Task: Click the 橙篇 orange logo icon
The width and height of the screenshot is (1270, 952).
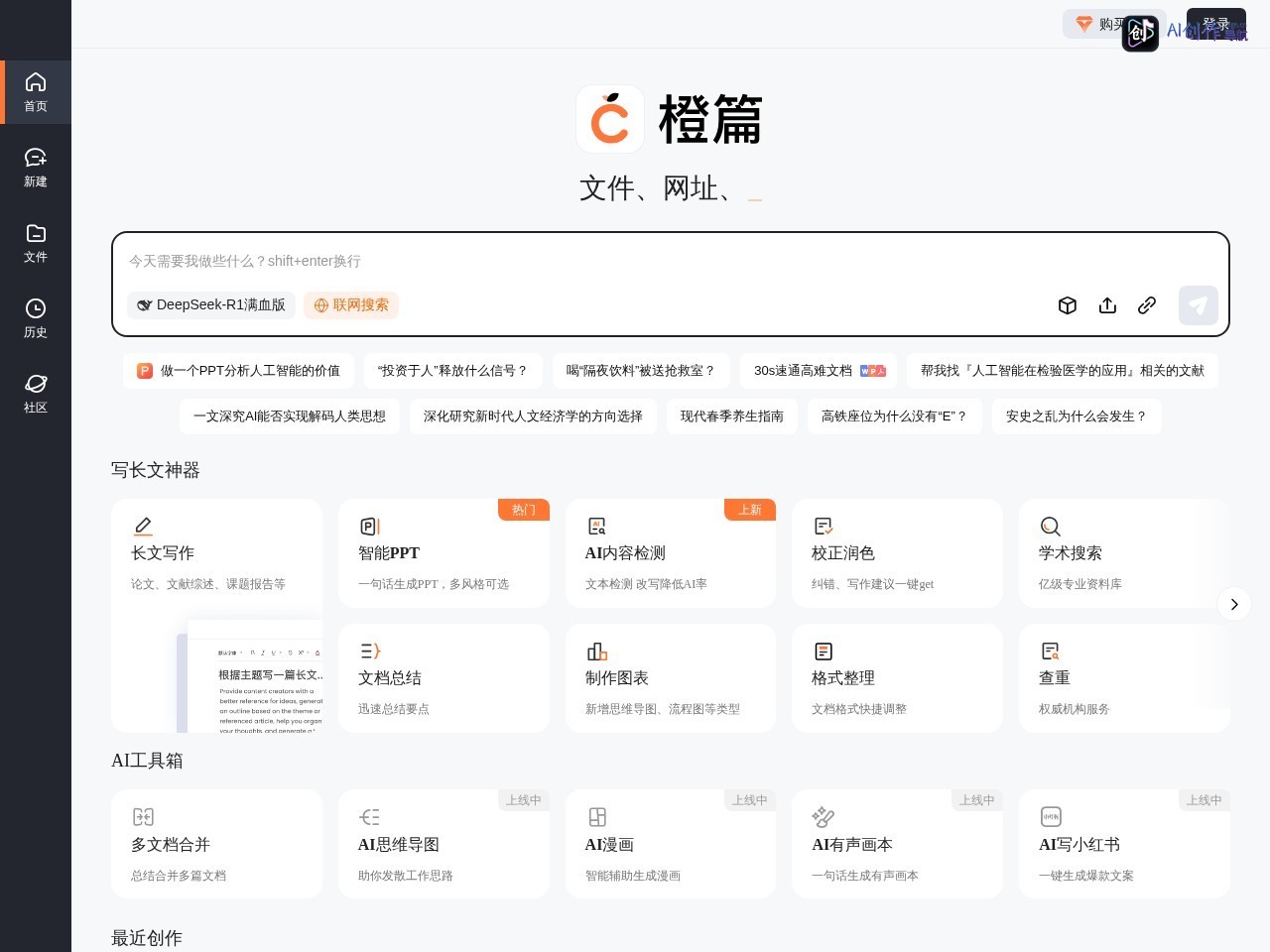Action: (x=610, y=119)
